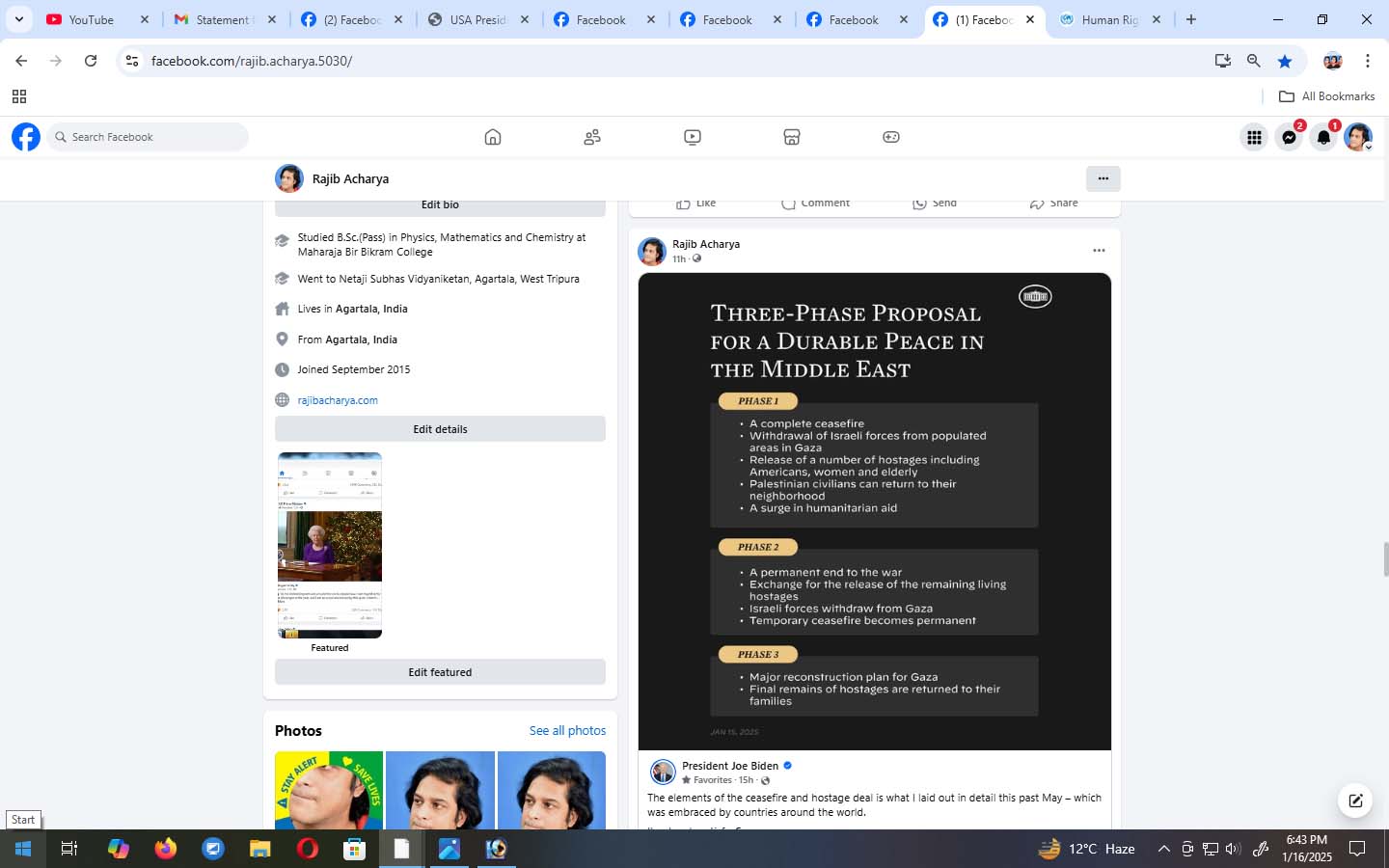Open the All Bookmarks folder

(x=1327, y=96)
